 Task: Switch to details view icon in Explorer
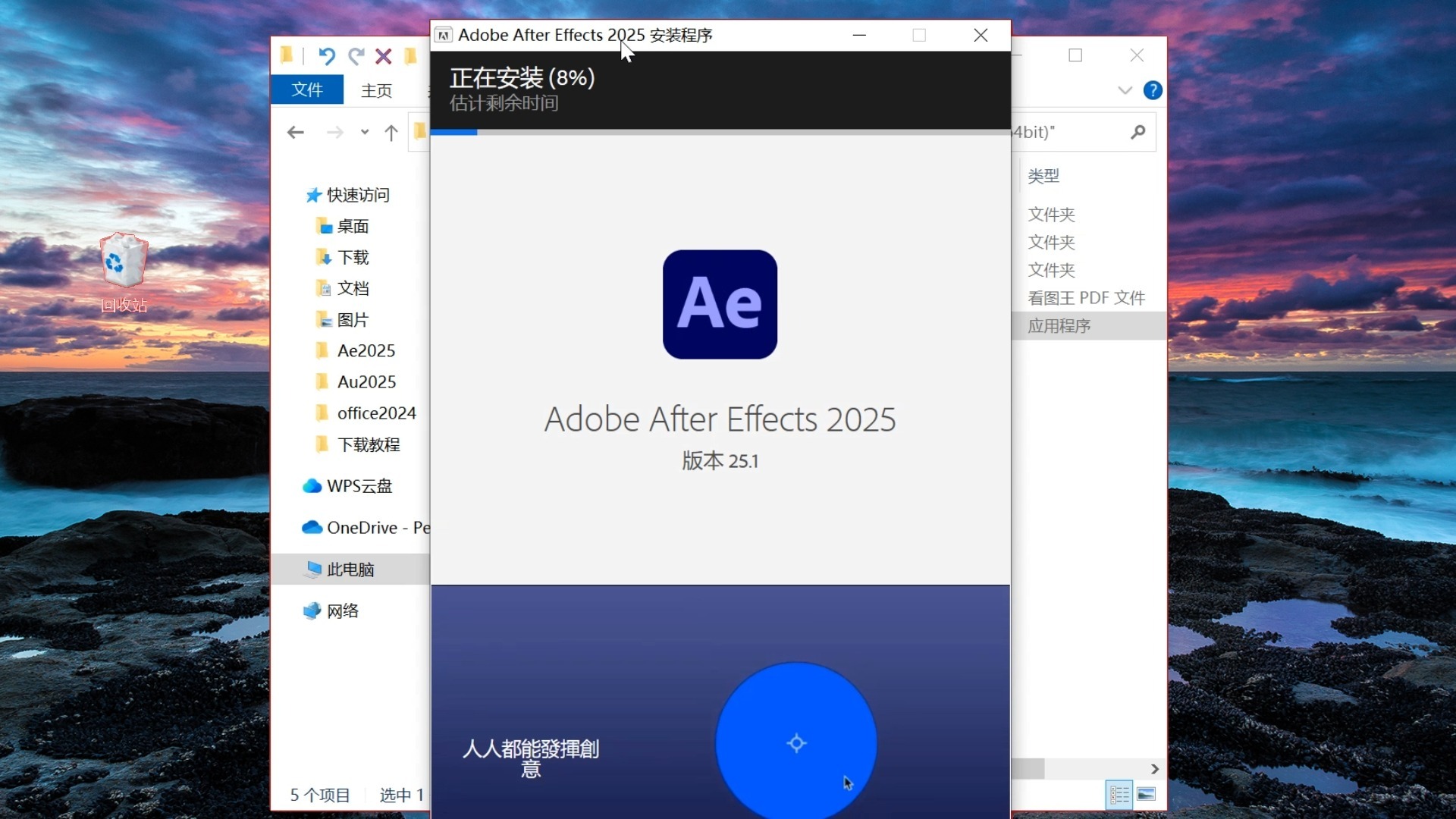pyautogui.click(x=1119, y=794)
